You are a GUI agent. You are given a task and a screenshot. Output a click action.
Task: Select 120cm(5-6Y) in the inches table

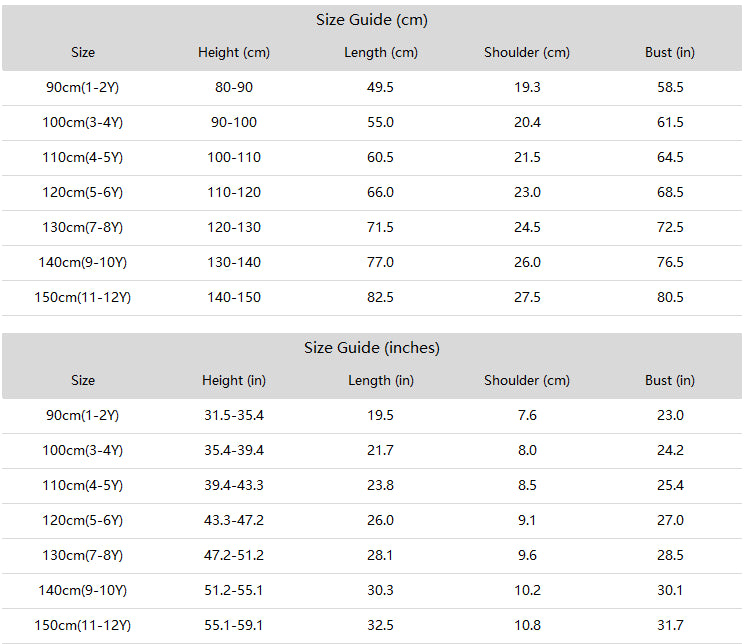[x=82, y=520]
